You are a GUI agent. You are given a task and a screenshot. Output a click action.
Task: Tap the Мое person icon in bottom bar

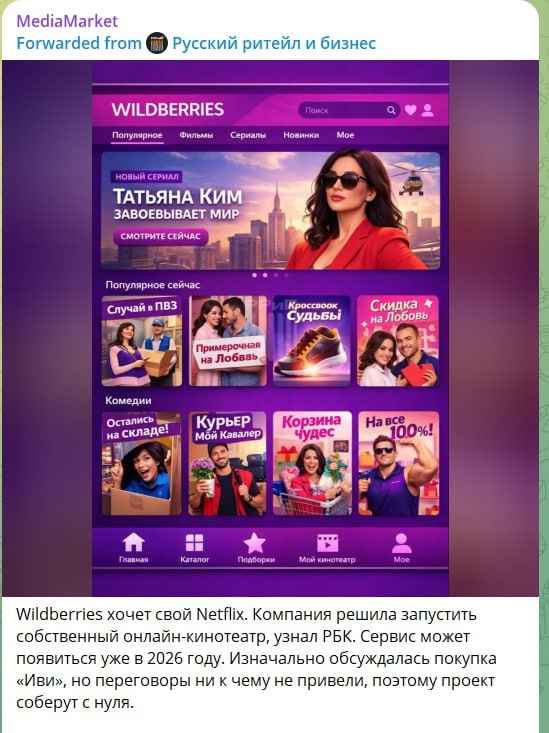pos(401,543)
